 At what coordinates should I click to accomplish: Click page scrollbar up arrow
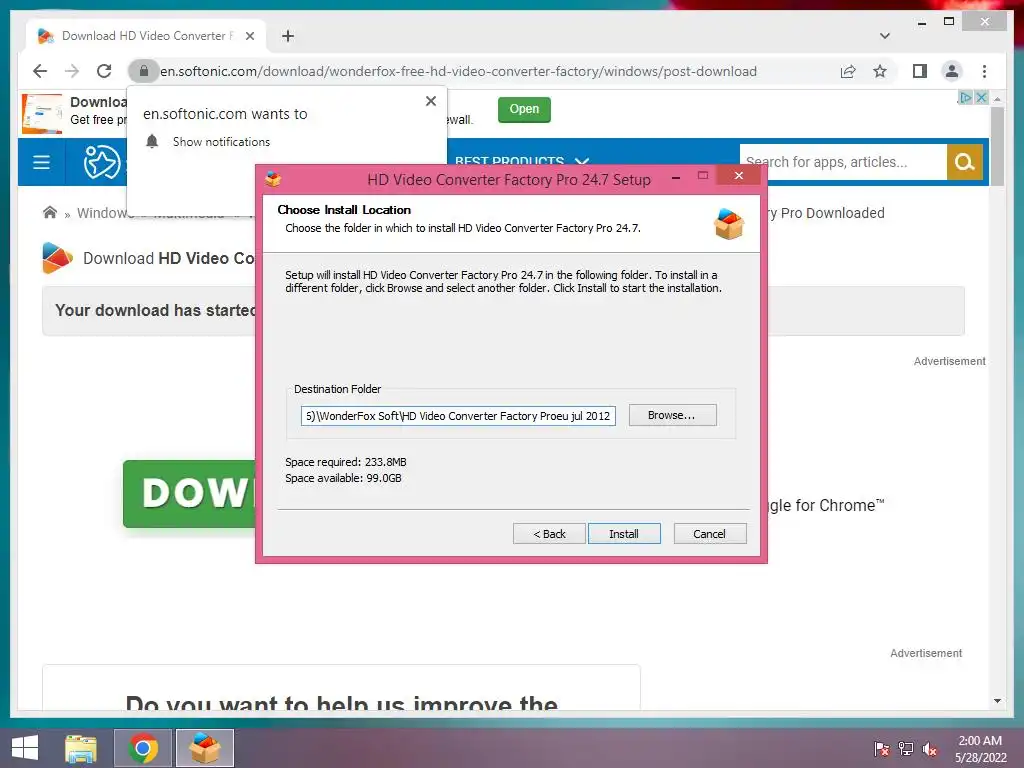(x=997, y=99)
